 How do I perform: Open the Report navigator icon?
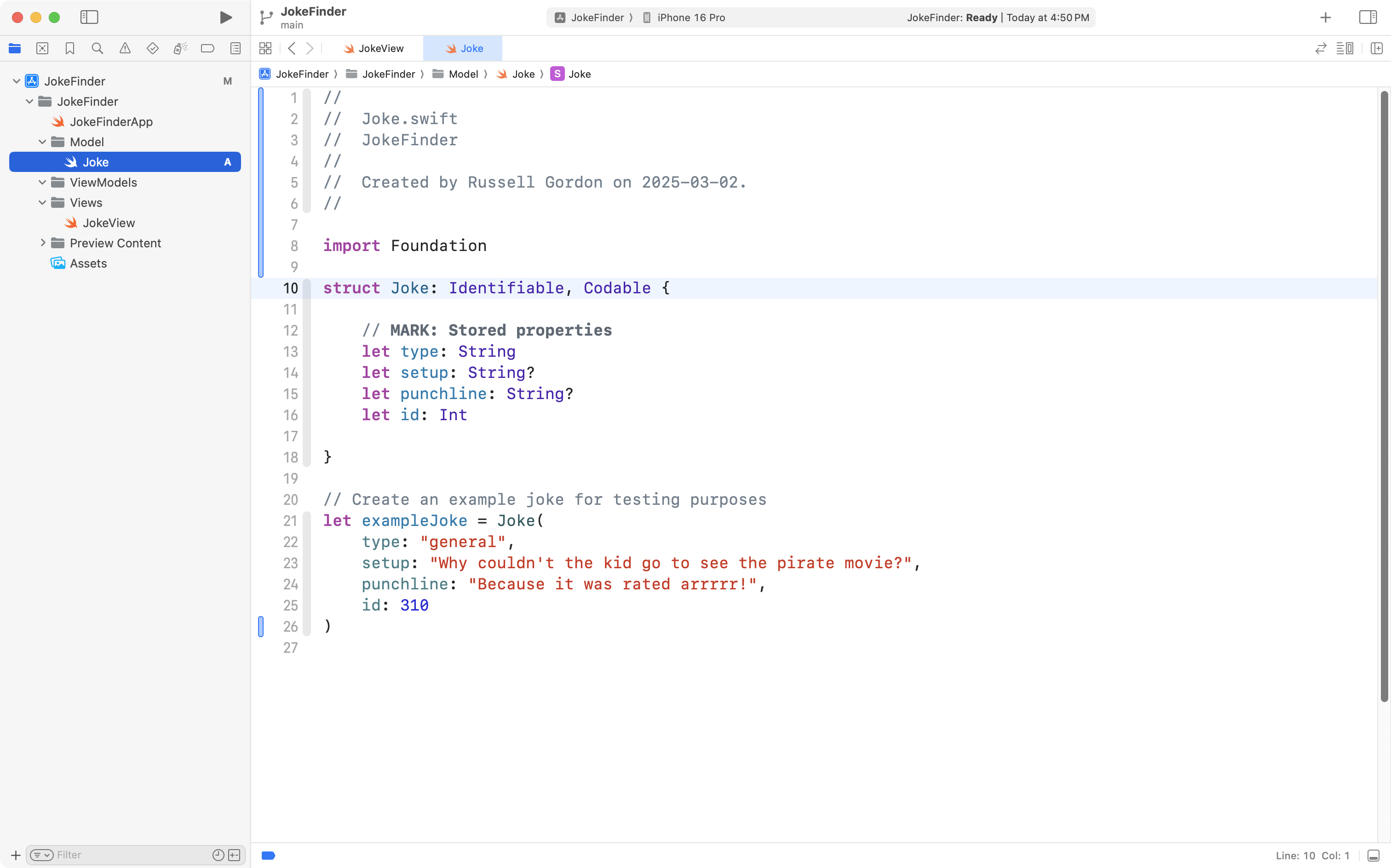click(235, 48)
